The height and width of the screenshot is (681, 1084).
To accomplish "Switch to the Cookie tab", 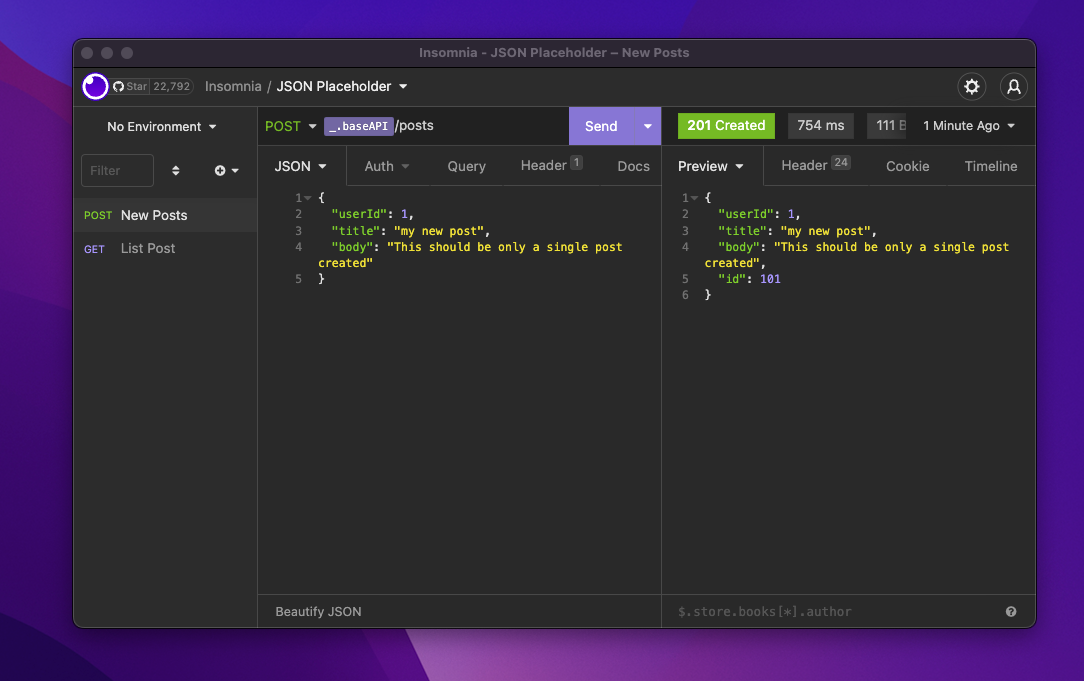I will [x=907, y=166].
